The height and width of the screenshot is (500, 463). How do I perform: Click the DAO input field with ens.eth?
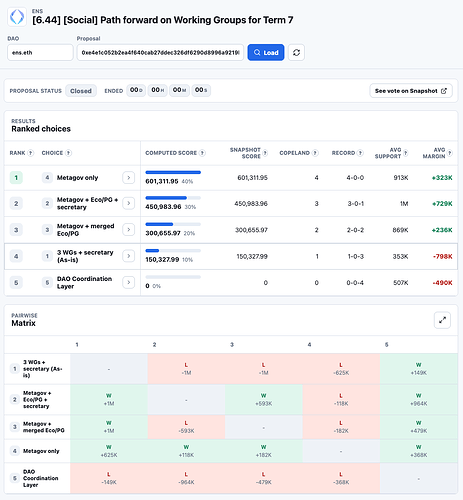40,52
